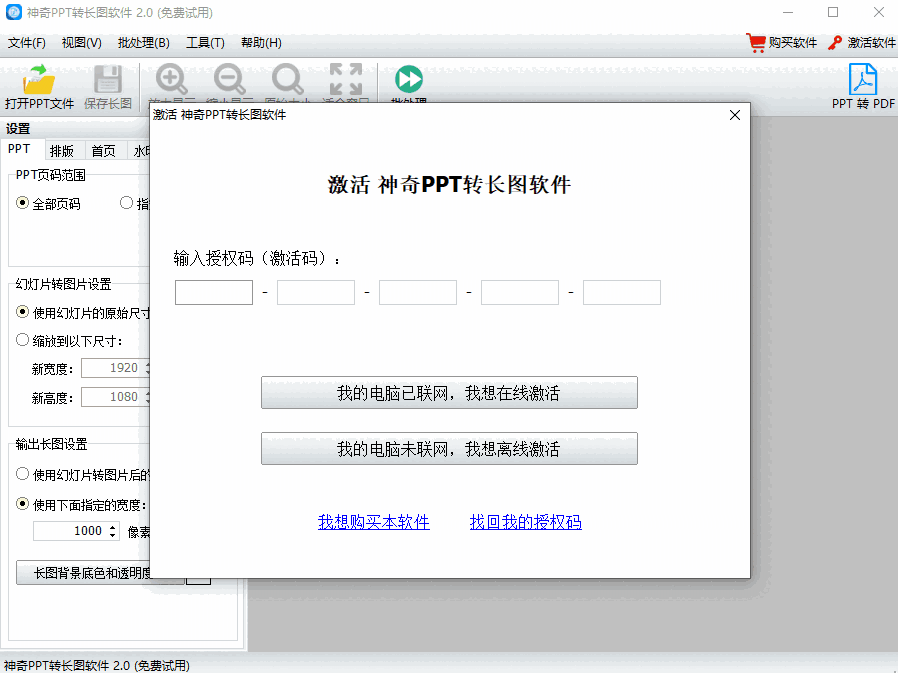Image resolution: width=898 pixels, height=673 pixels.
Task: Open the 文件(F) menu
Action: (x=26, y=43)
